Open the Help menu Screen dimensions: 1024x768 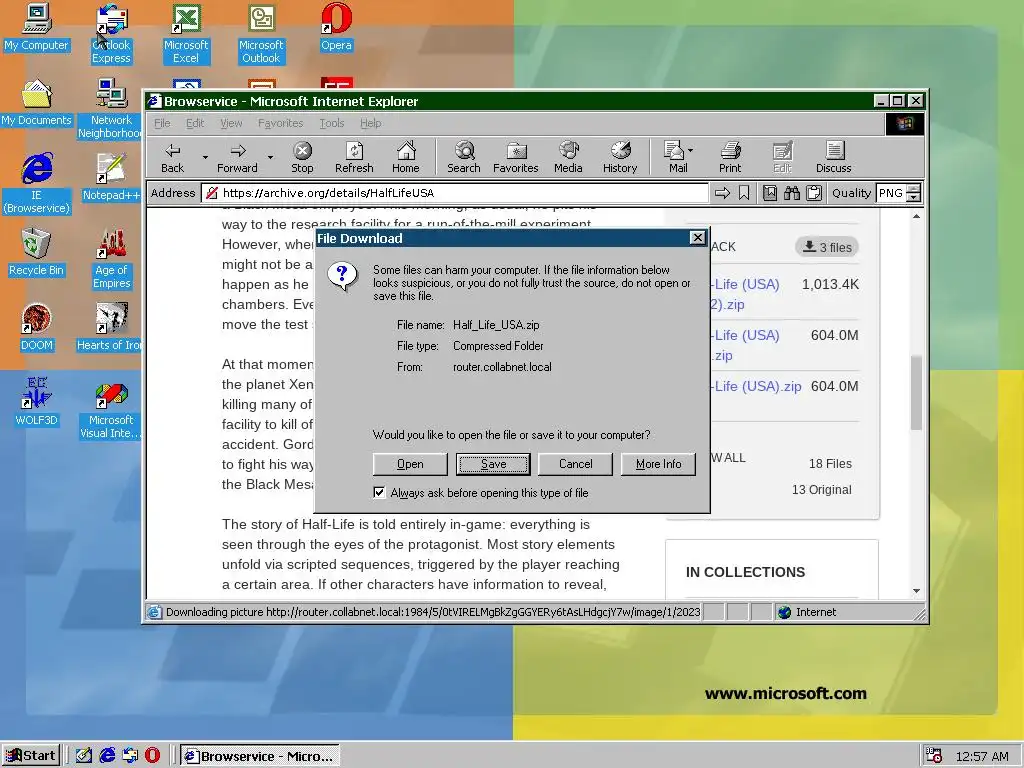coord(370,123)
